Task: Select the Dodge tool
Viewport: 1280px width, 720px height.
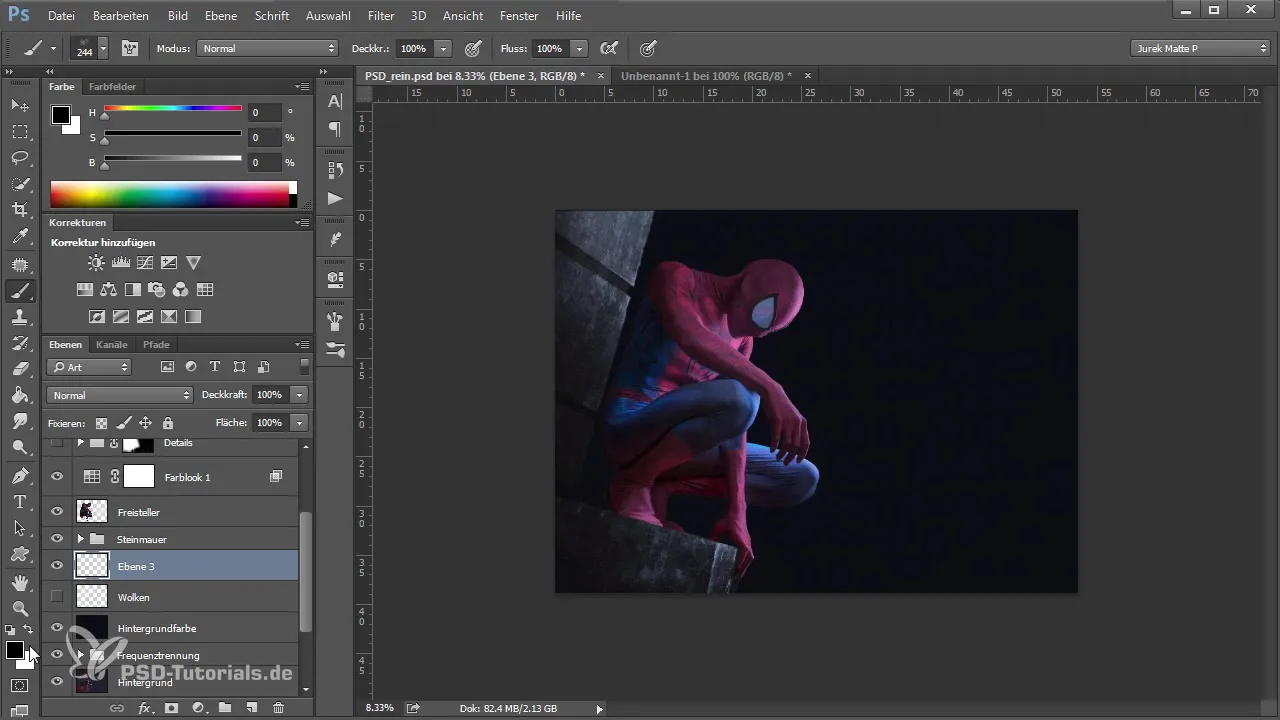Action: tap(20, 447)
